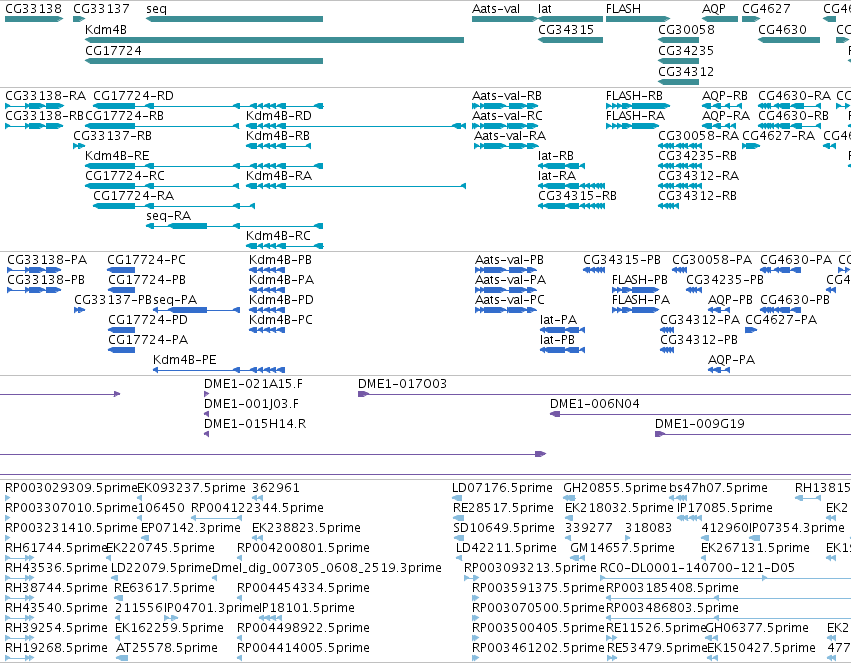Select the AQP-RB transcript label
This screenshot has height=663, width=851.
725,95
